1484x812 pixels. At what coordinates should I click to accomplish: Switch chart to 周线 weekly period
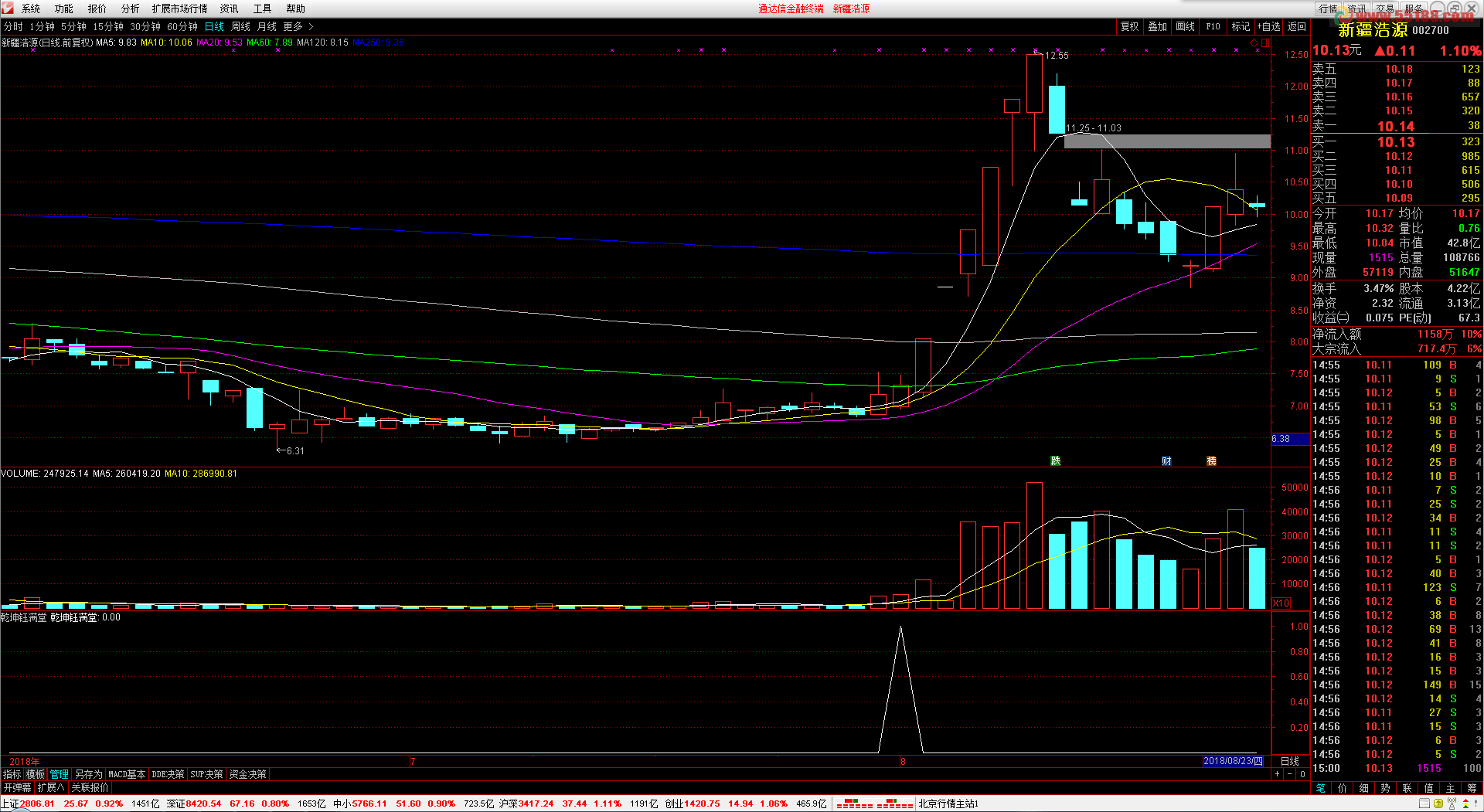(x=240, y=26)
